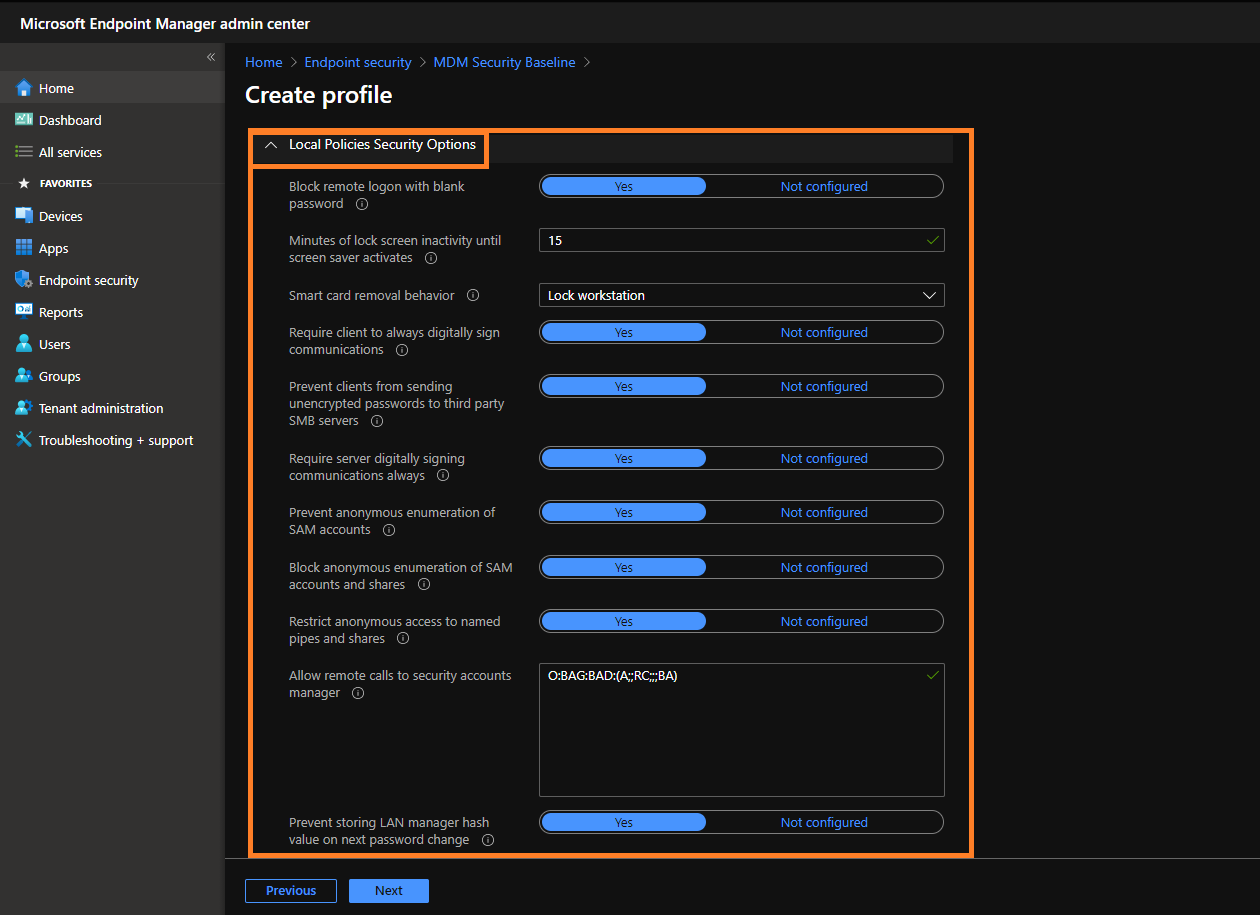Collapse Local Policies Security Options section

pos(271,145)
